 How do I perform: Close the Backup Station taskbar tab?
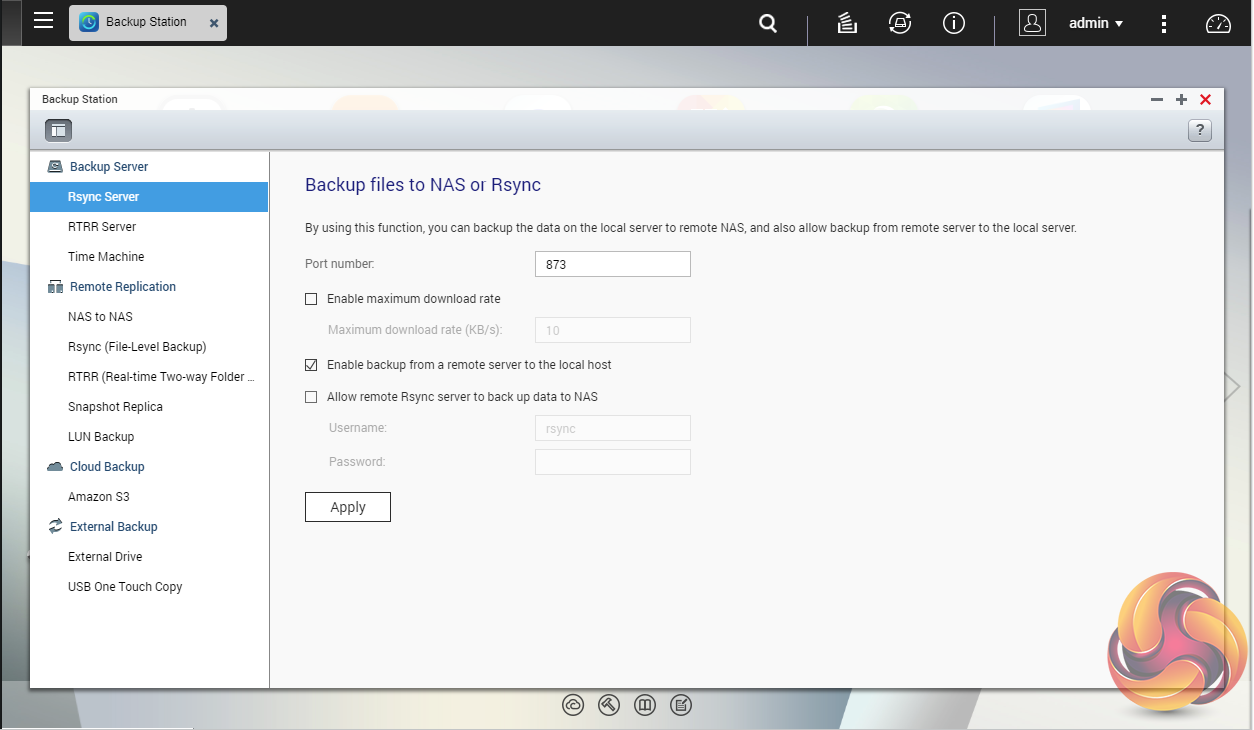tap(213, 23)
